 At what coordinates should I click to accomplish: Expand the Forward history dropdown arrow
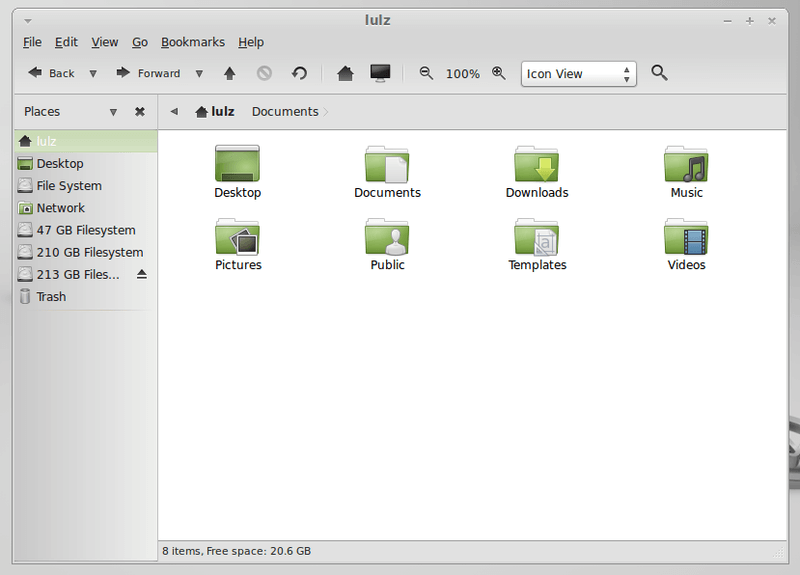click(199, 73)
